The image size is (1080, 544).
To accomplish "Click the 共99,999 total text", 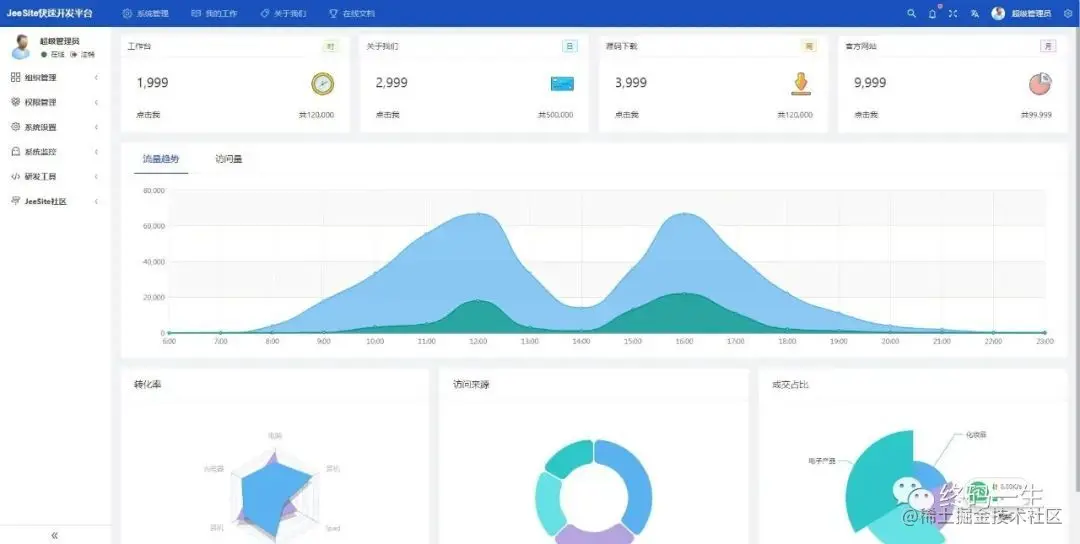I will pos(1037,115).
